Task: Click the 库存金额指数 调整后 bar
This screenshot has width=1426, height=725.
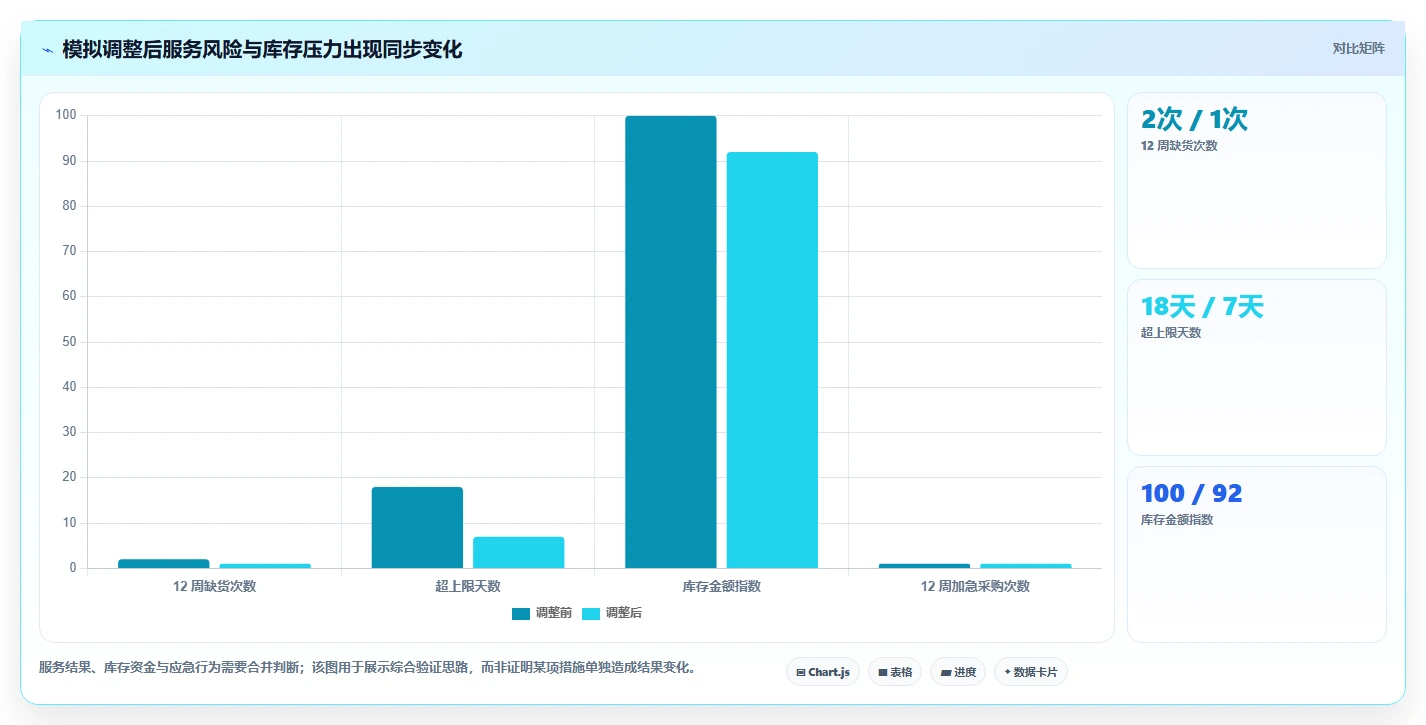Action: 772,360
